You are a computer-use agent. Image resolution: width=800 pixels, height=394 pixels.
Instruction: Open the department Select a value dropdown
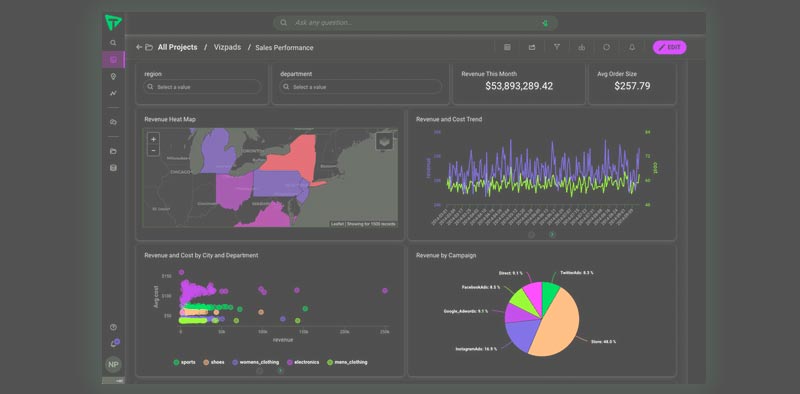[360, 87]
